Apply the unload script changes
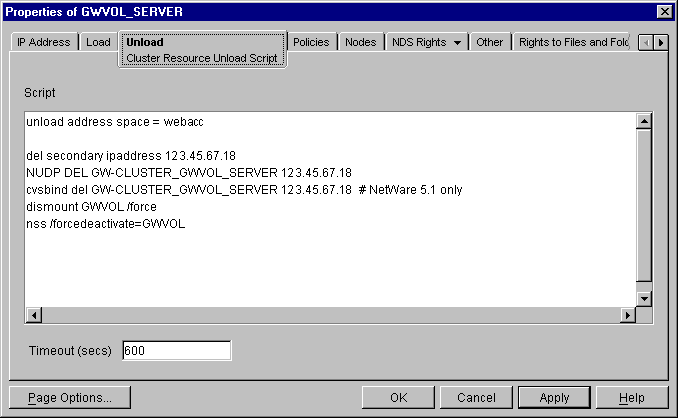Viewport: 678px width, 418px height. (554, 397)
